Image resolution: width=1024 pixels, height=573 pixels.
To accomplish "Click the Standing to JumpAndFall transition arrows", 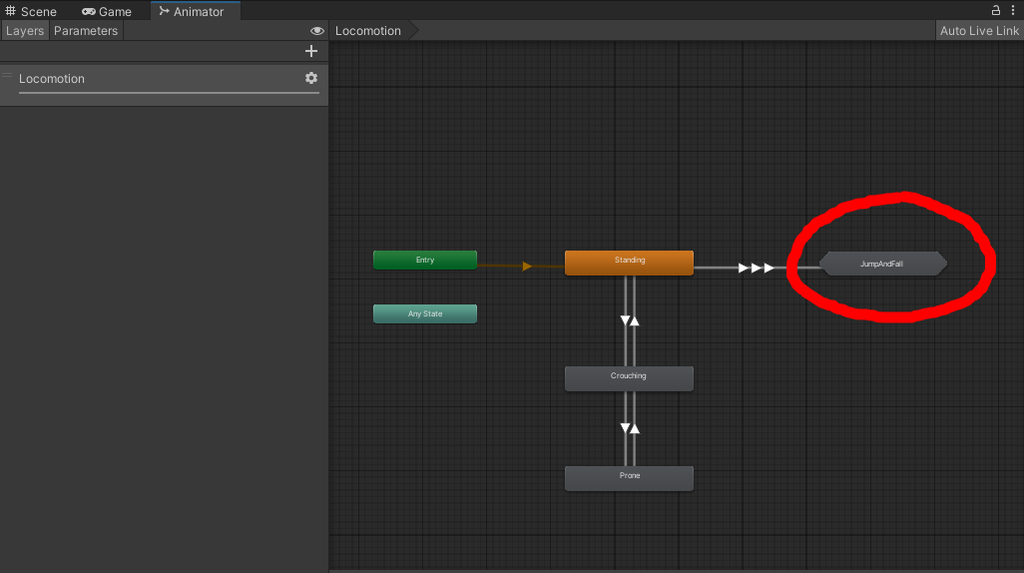I will [x=756, y=268].
